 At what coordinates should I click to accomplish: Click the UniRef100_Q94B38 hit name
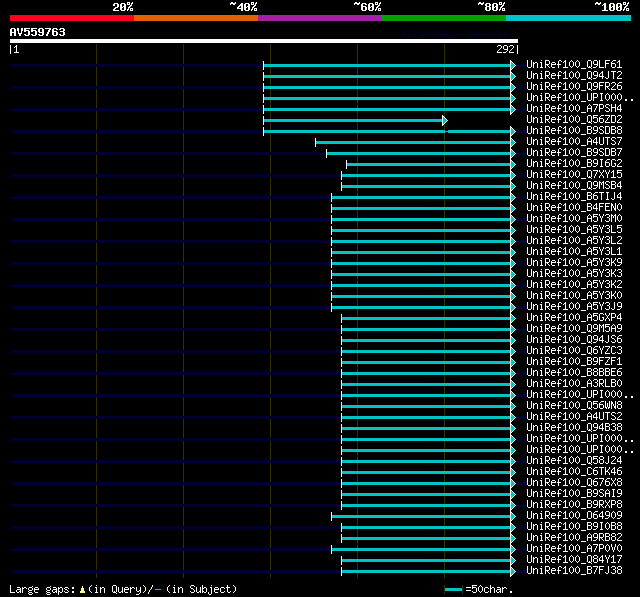(x=574, y=428)
